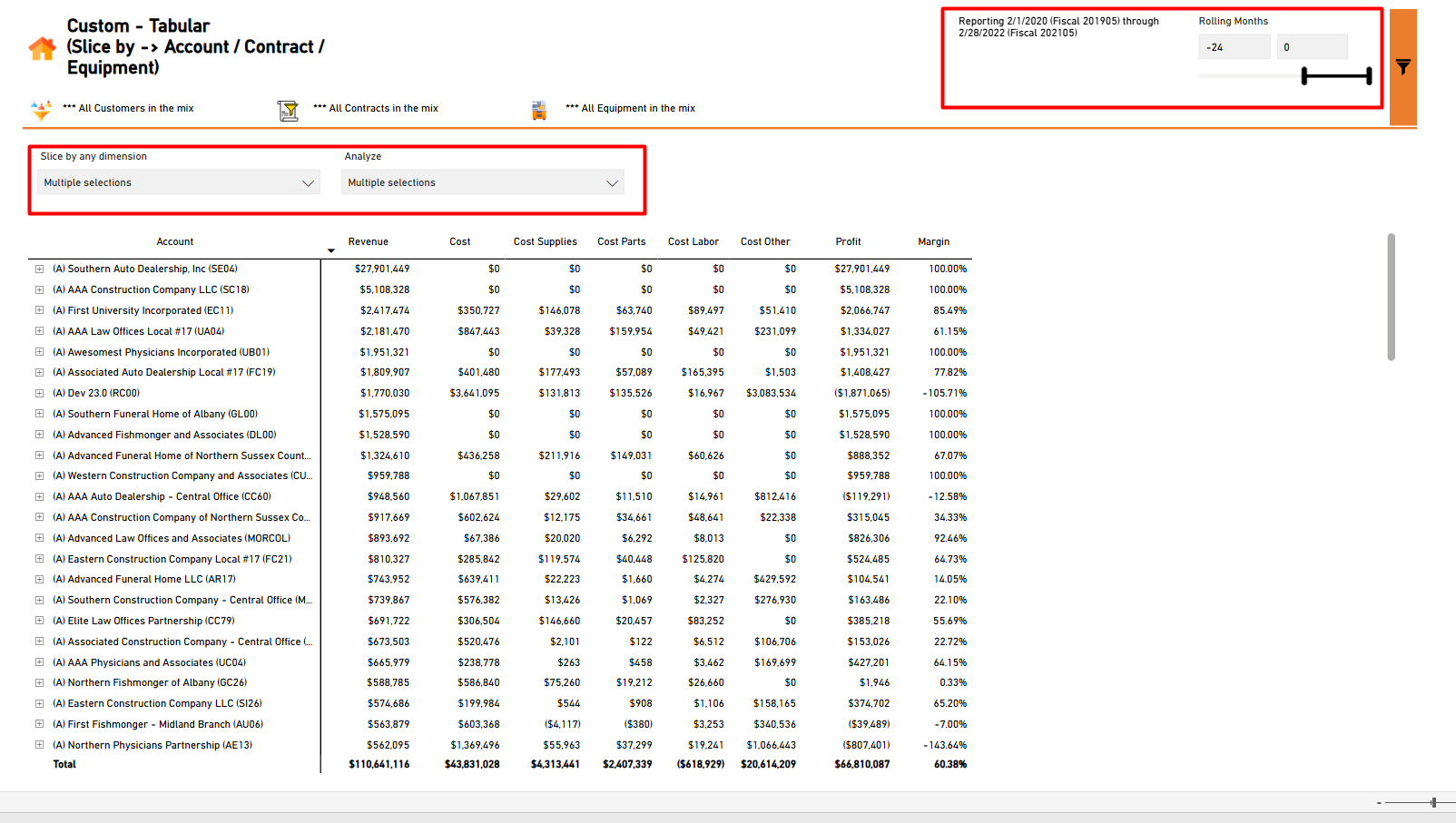
Task: Click the All Equipment in the mix label
Action: (630, 108)
